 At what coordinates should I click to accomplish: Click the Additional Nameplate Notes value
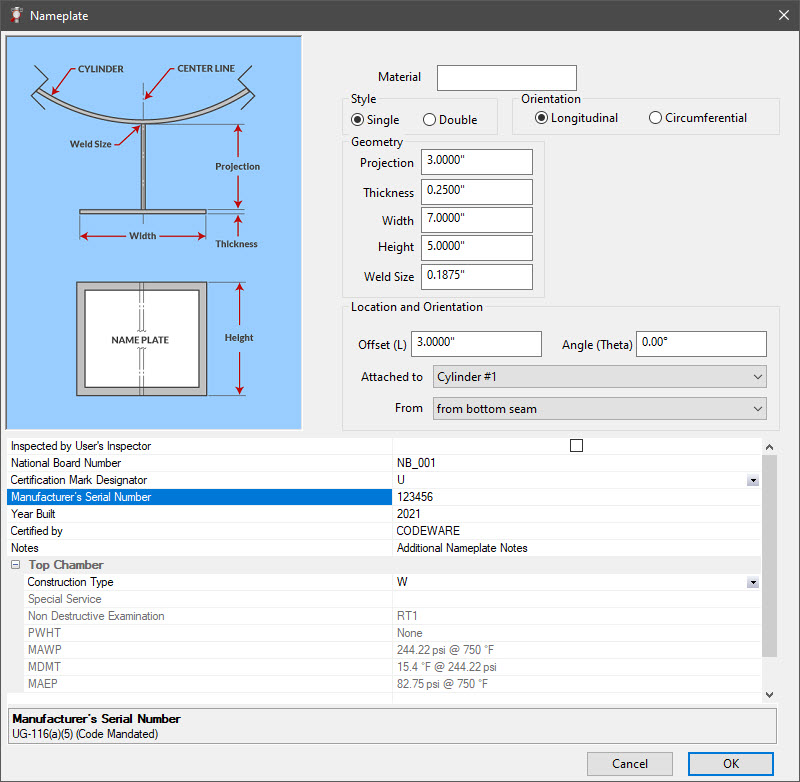[x=462, y=548]
